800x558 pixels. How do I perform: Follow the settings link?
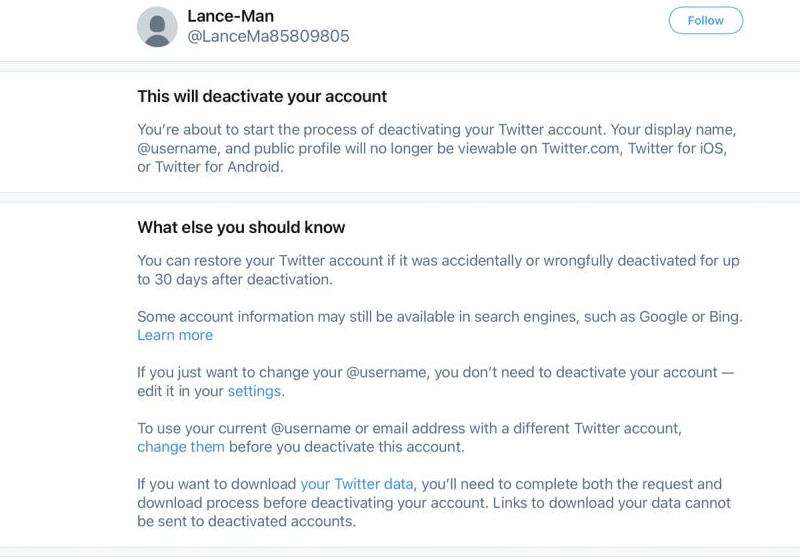pyautogui.click(x=255, y=391)
